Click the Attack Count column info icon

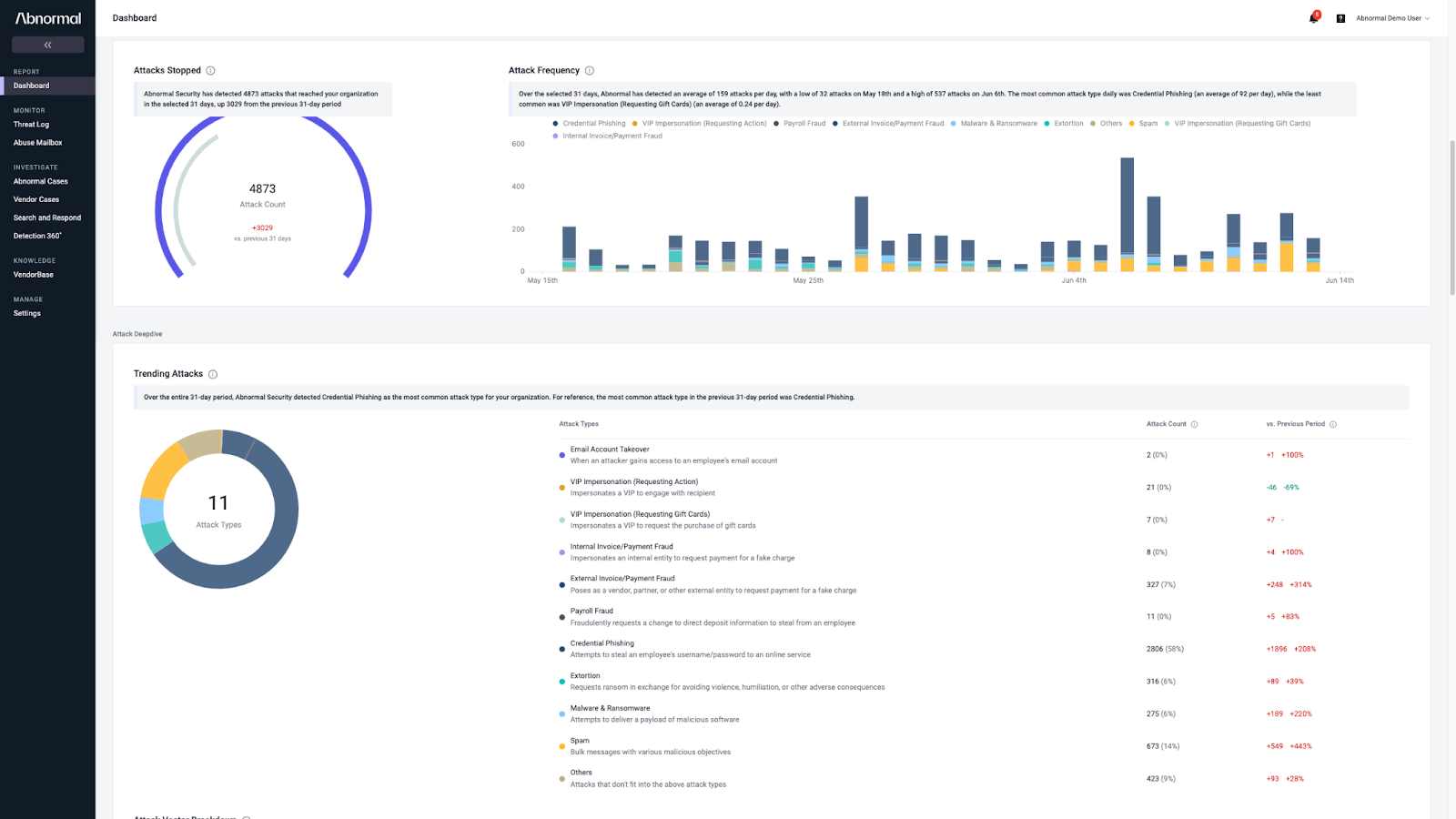pos(1194,424)
